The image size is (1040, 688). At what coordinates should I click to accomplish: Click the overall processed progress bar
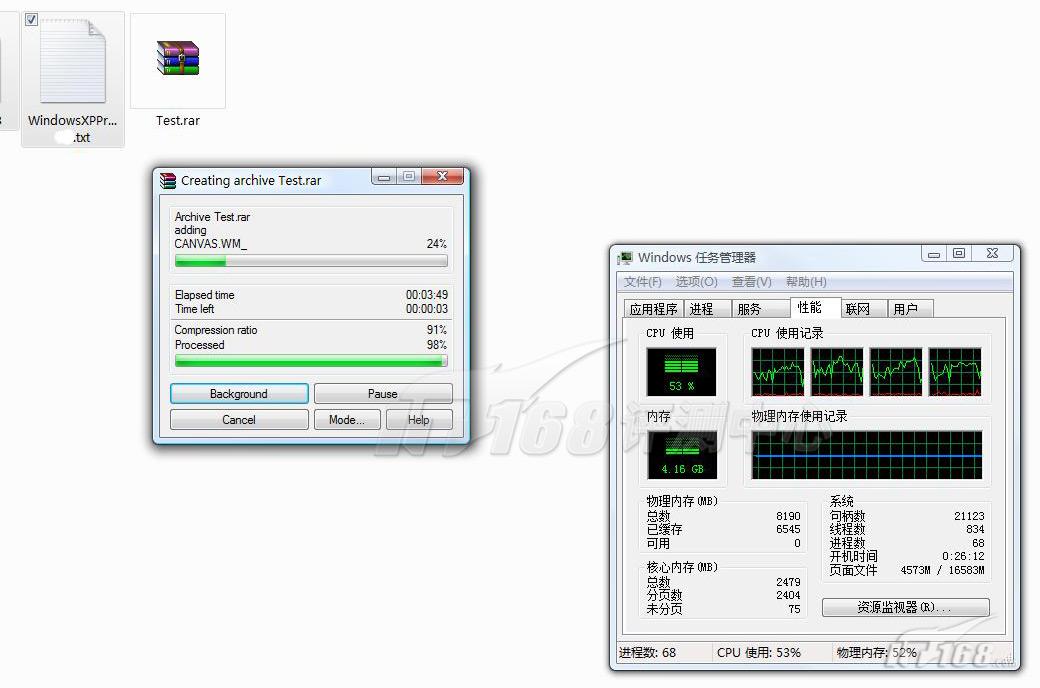(311, 361)
